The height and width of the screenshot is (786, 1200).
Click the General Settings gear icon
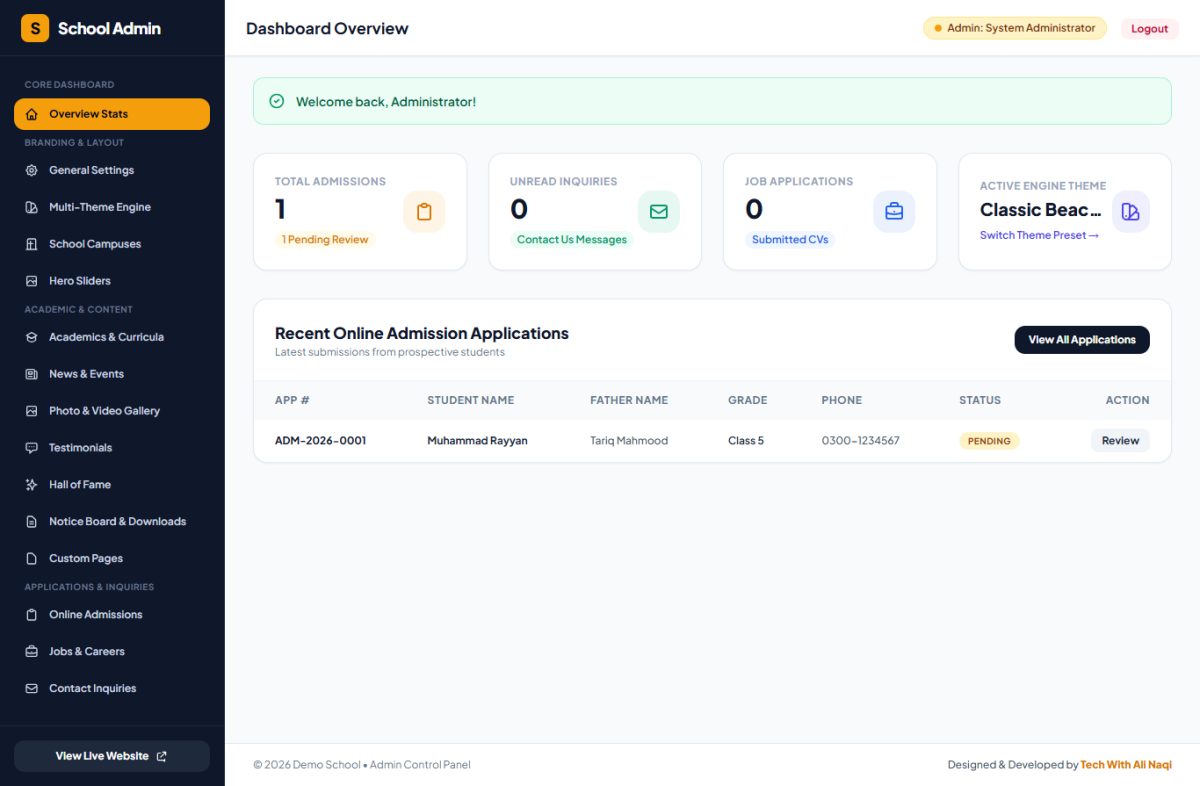click(31, 170)
